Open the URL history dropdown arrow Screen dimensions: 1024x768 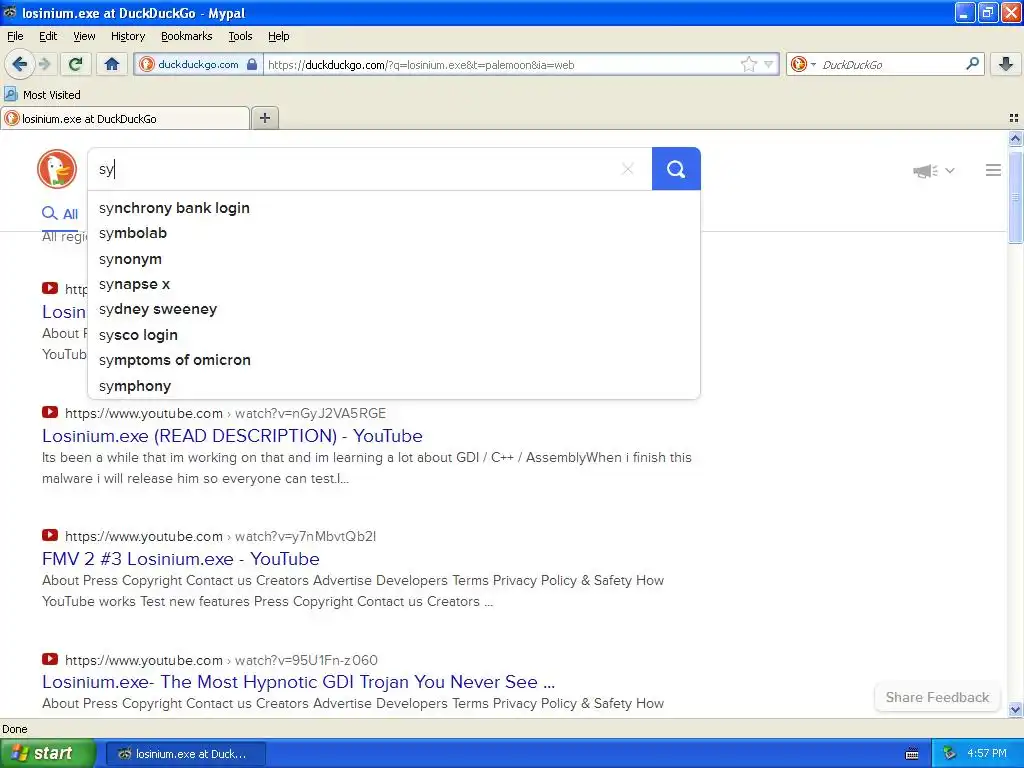tap(769, 64)
